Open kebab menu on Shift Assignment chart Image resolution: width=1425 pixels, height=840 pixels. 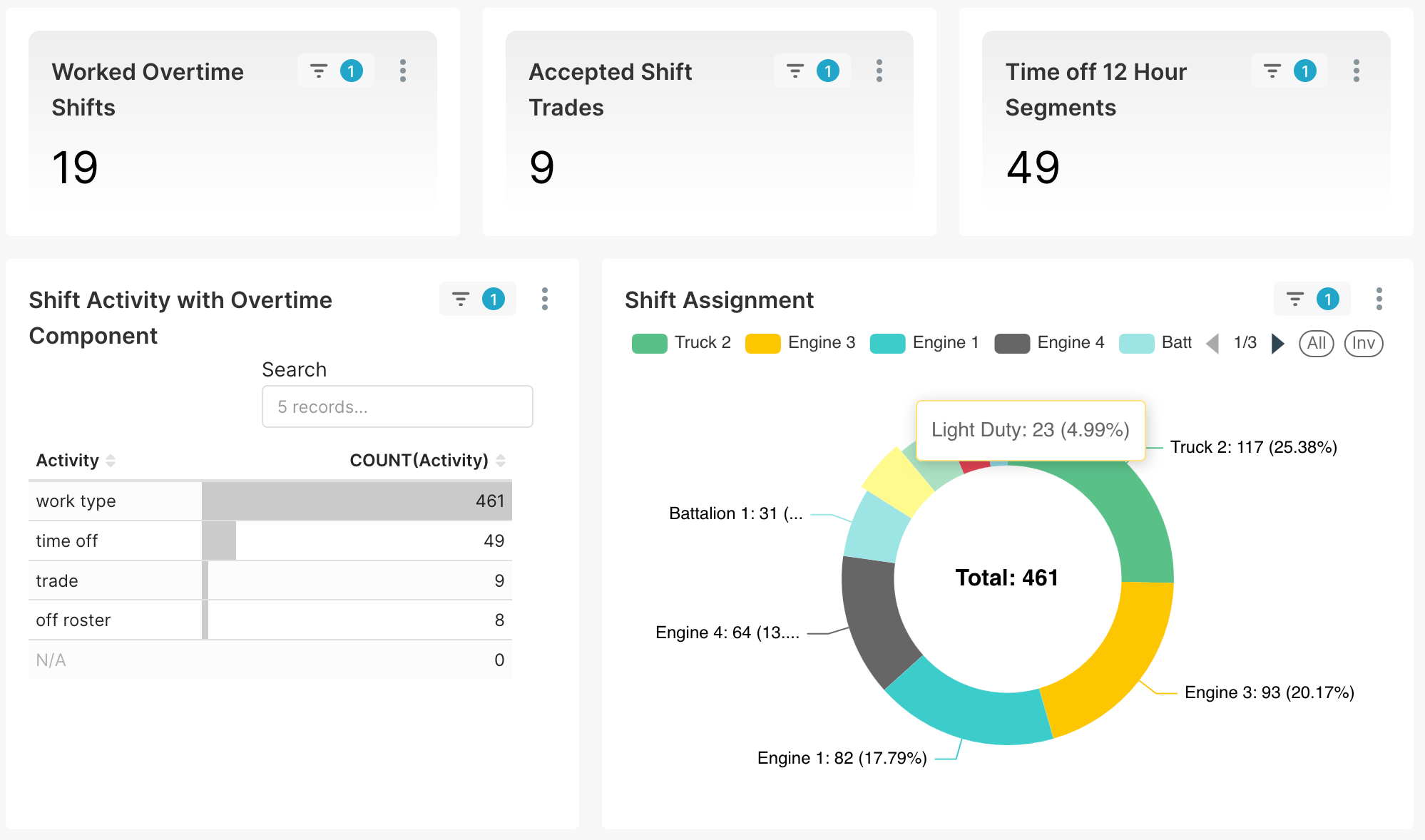[1379, 299]
